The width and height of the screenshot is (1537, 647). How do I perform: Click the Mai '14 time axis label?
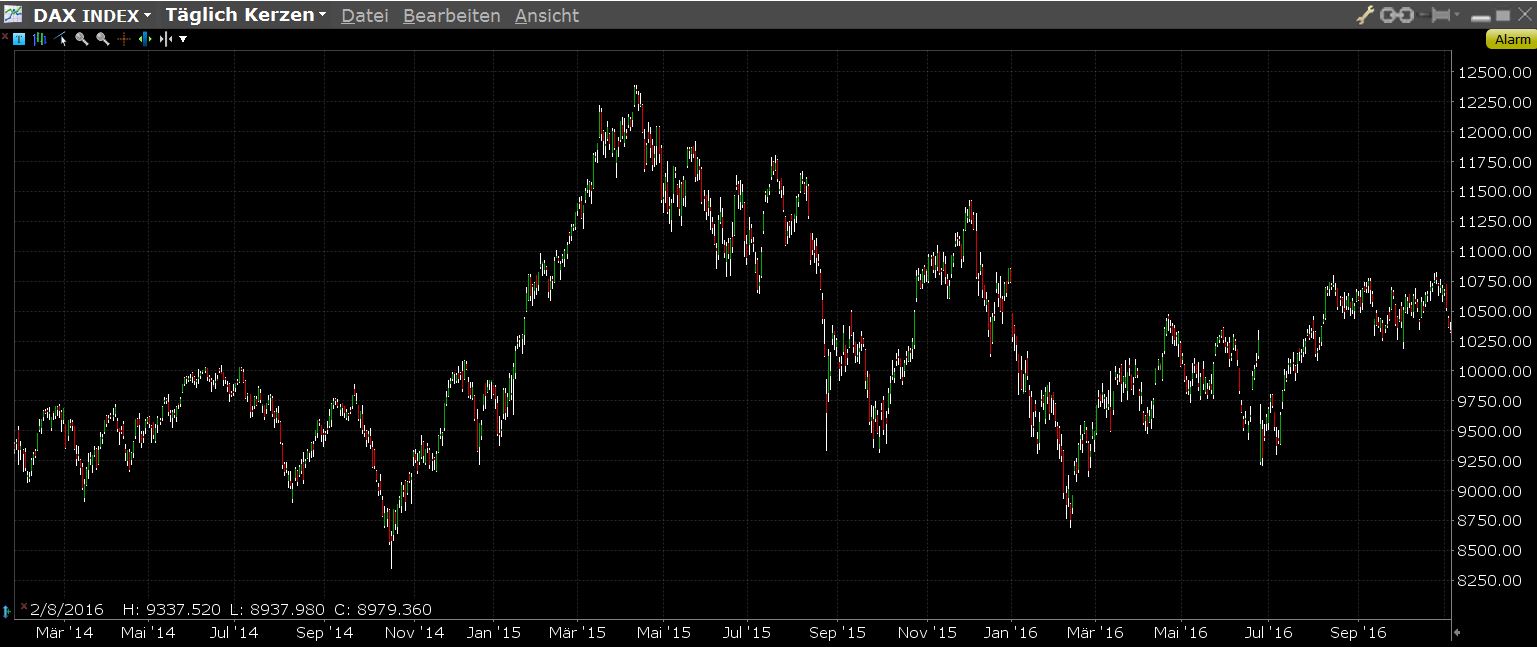pyautogui.click(x=148, y=633)
